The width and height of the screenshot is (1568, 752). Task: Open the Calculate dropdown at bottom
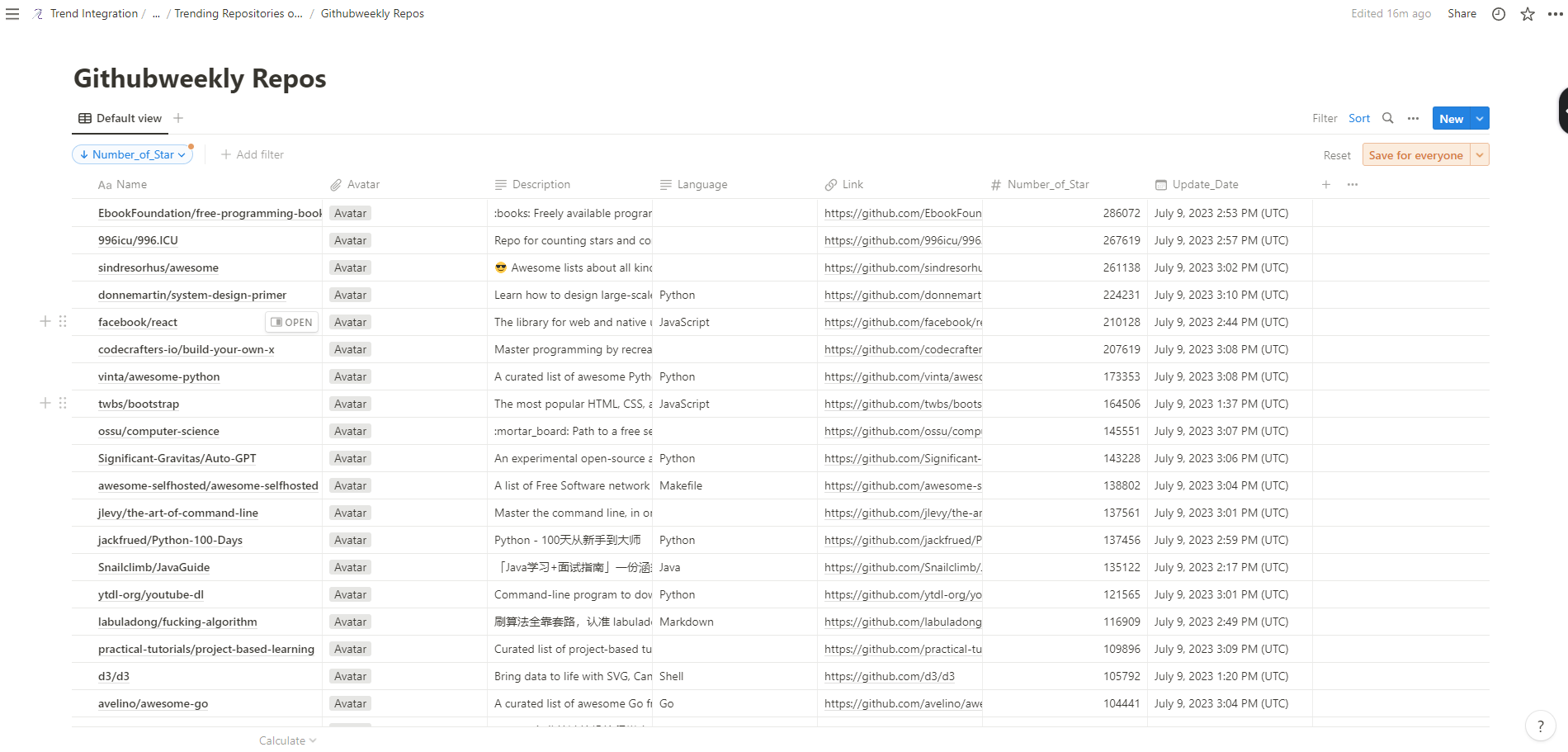coord(287,740)
